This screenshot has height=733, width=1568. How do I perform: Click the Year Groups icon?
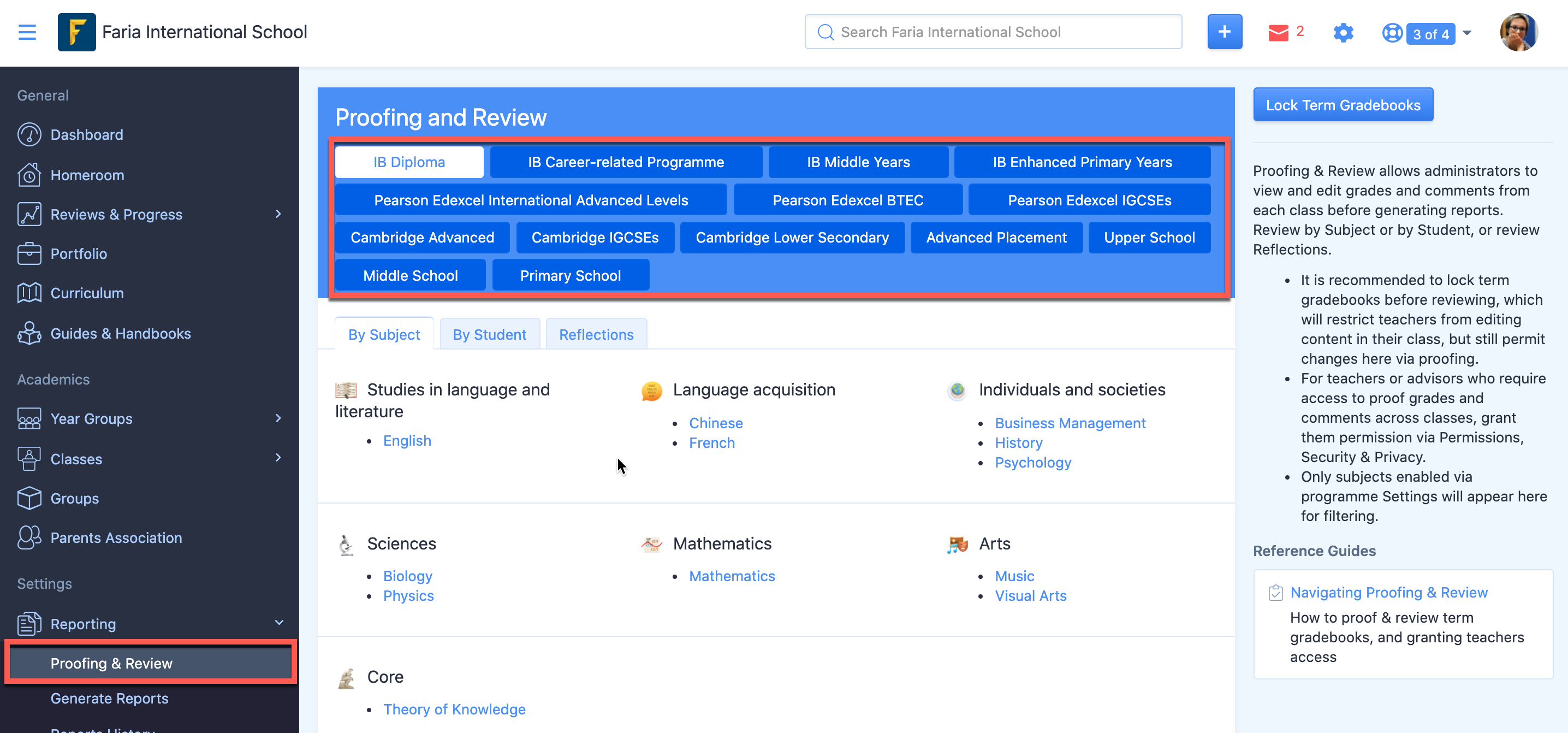[29, 419]
